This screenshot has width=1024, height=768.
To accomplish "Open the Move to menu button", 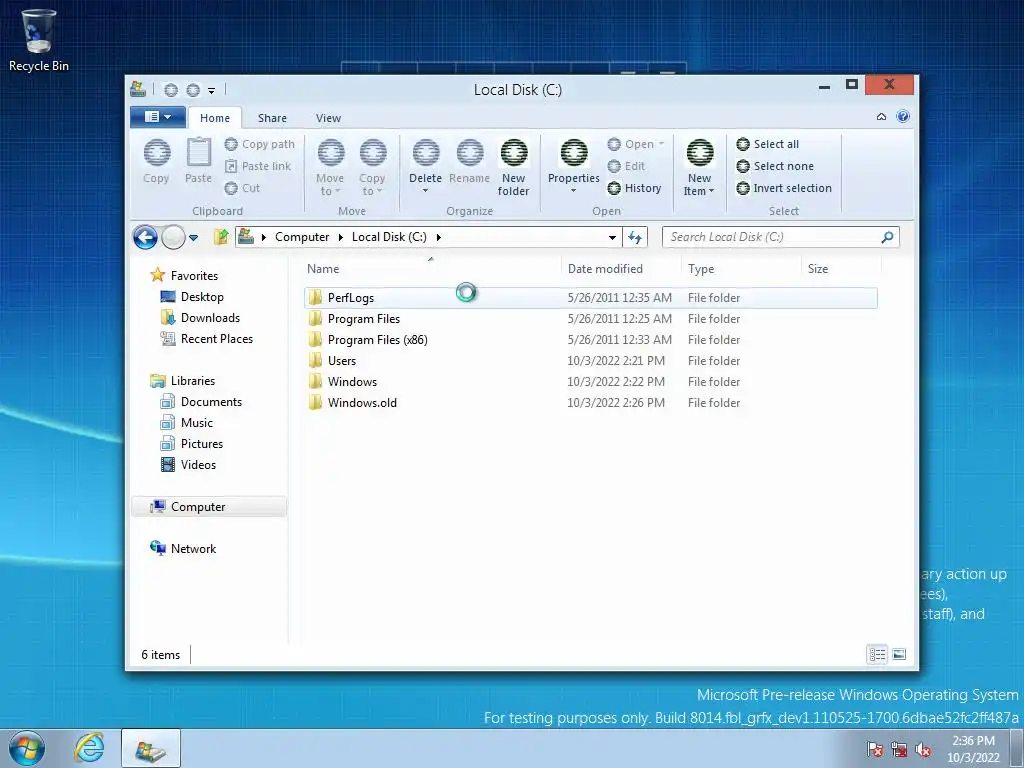I will 330,167.
